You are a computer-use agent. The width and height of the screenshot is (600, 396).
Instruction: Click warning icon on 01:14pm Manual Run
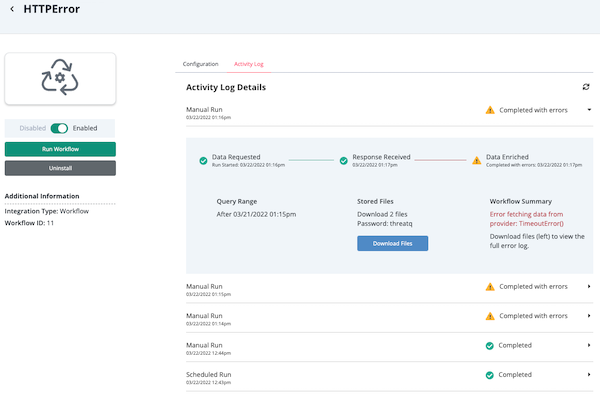[x=490, y=316]
